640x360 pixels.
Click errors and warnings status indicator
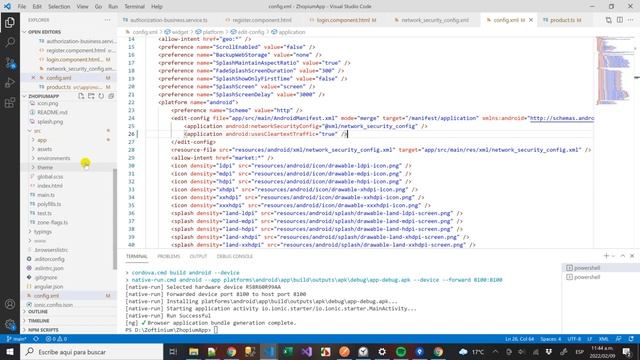tap(56, 339)
